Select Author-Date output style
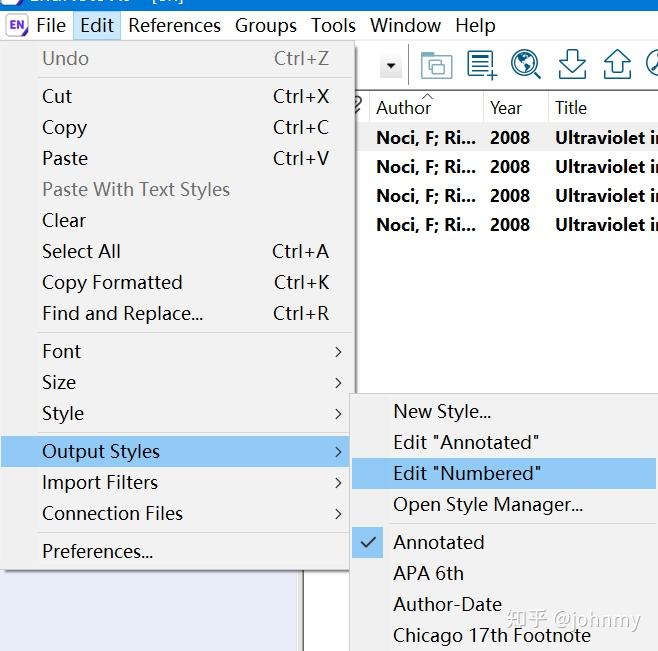 [504, 605]
